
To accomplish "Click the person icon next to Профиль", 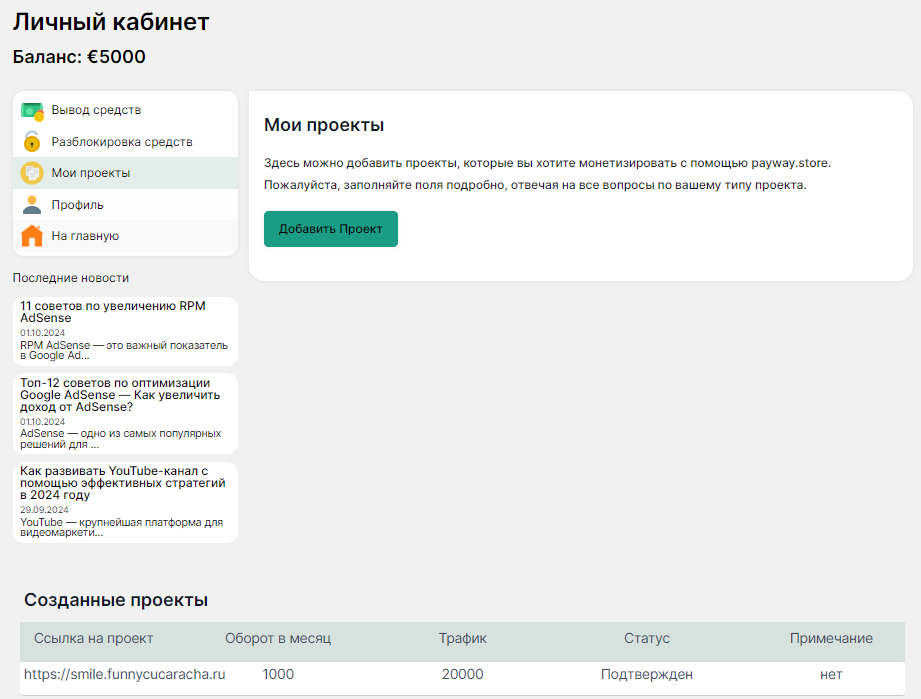I will pos(32,205).
